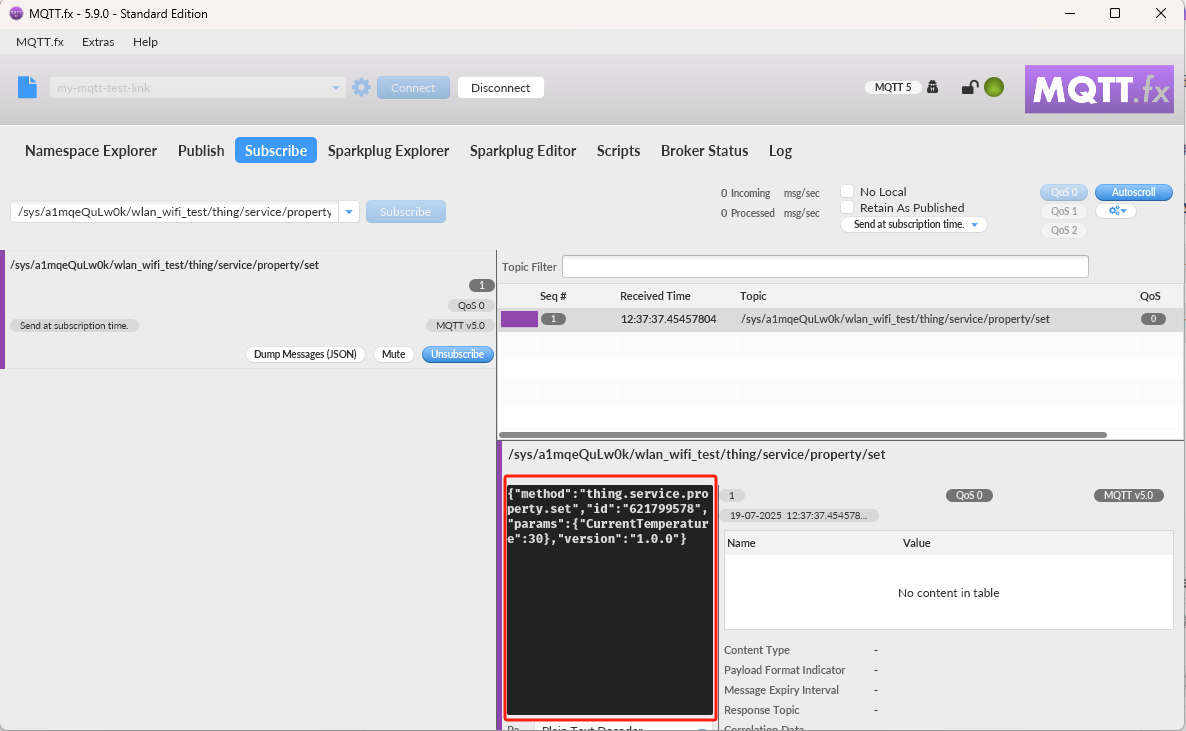Open the Help menu
This screenshot has width=1186, height=731.
[145, 42]
